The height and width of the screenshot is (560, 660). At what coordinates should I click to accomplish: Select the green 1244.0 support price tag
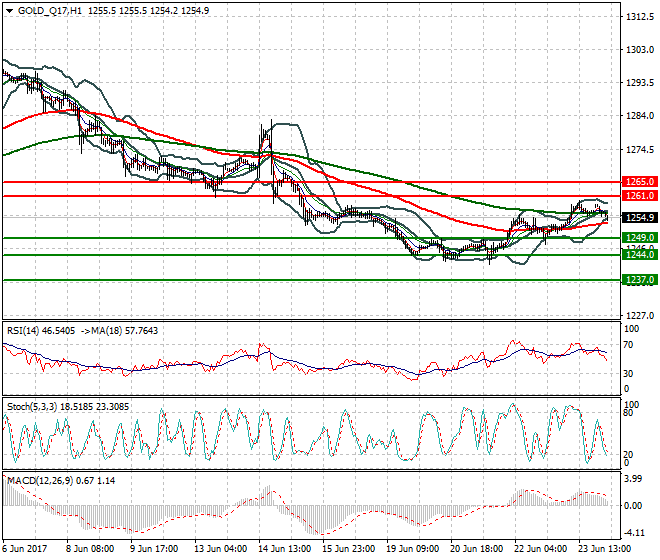click(638, 255)
